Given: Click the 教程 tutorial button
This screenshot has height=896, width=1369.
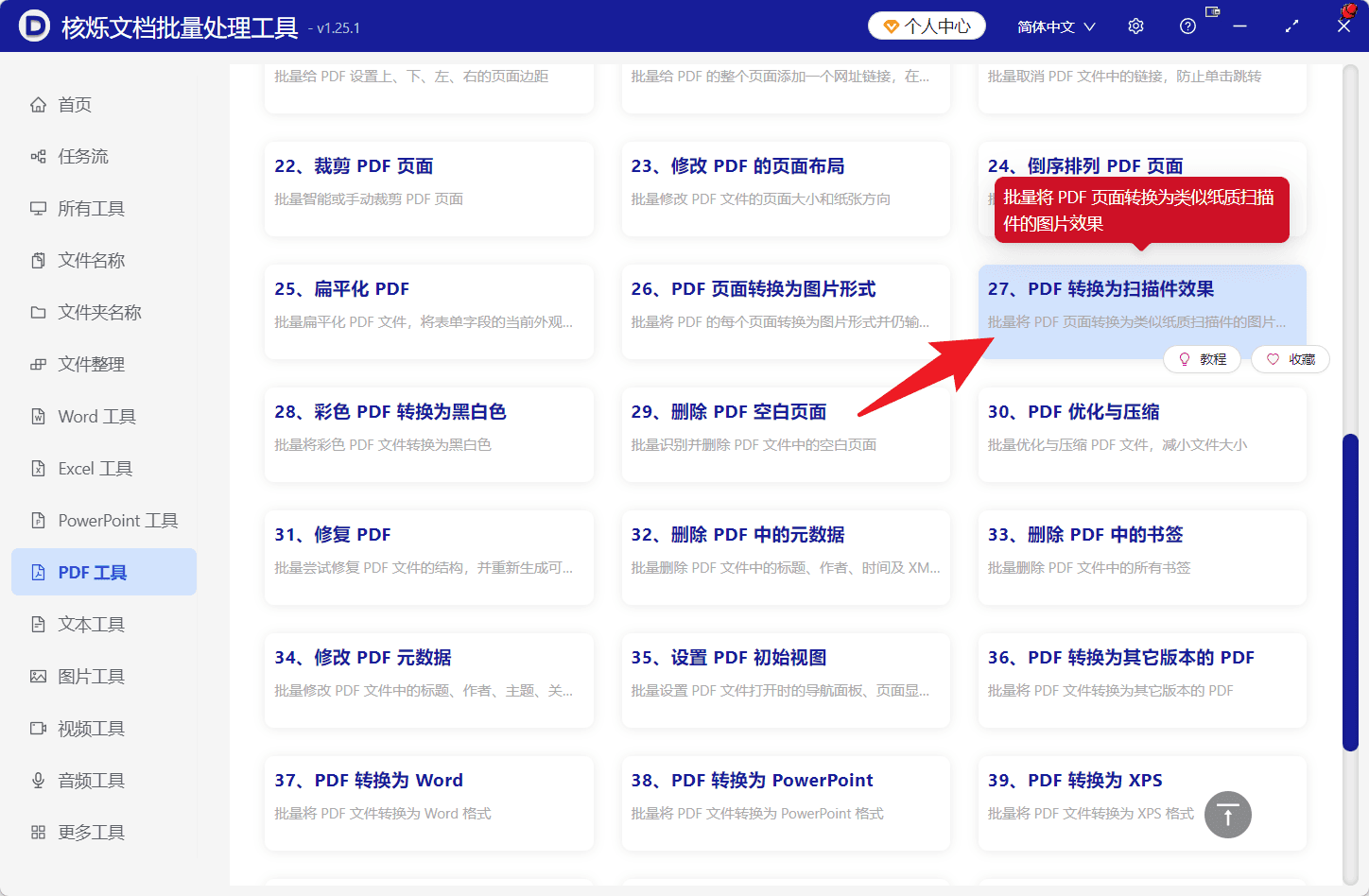Looking at the screenshot, I should (x=1202, y=359).
